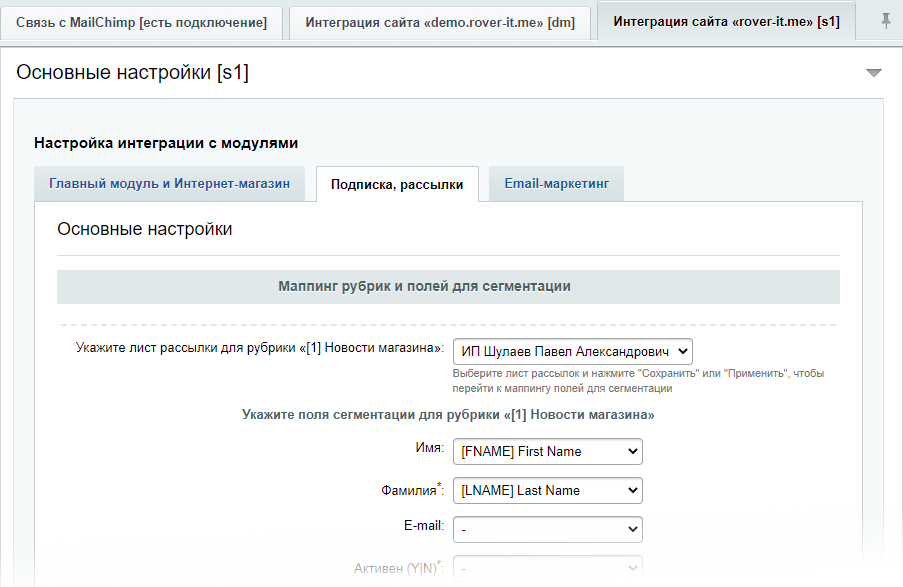Click the «Активен (Y|N)» field label

point(399,568)
